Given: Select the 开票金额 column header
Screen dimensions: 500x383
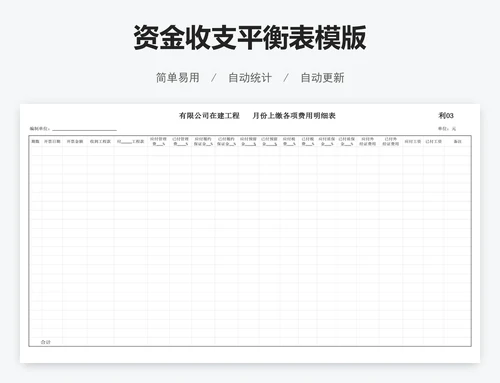Looking at the screenshot, I should point(75,141).
